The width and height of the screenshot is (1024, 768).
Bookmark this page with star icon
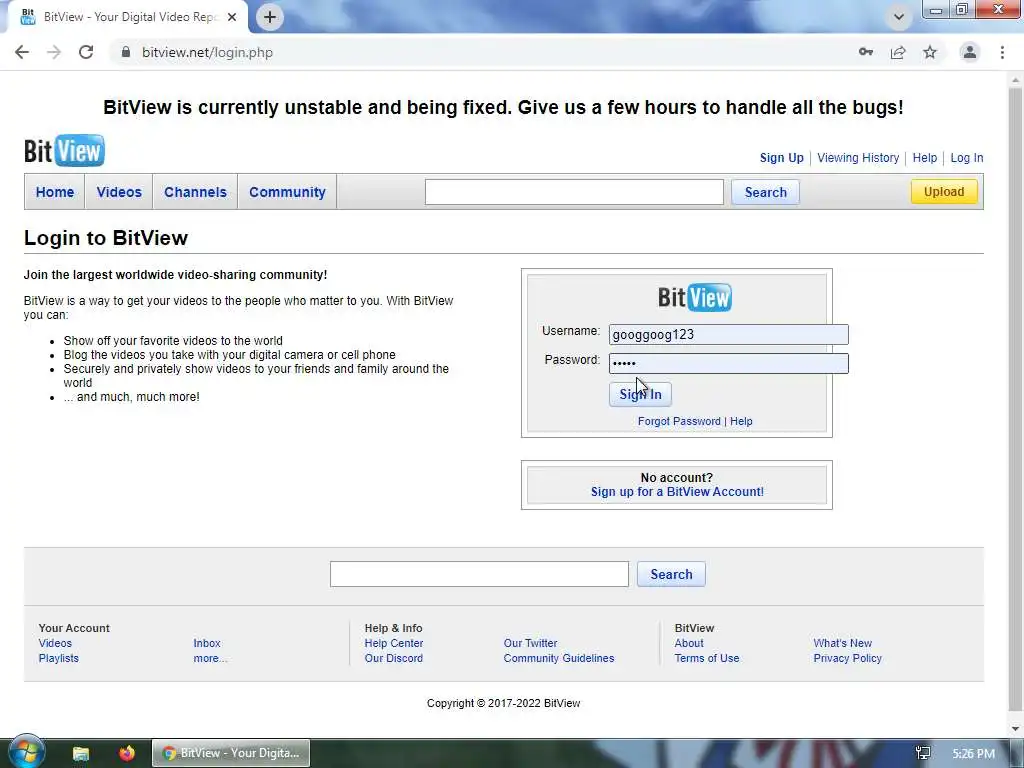coord(930,52)
